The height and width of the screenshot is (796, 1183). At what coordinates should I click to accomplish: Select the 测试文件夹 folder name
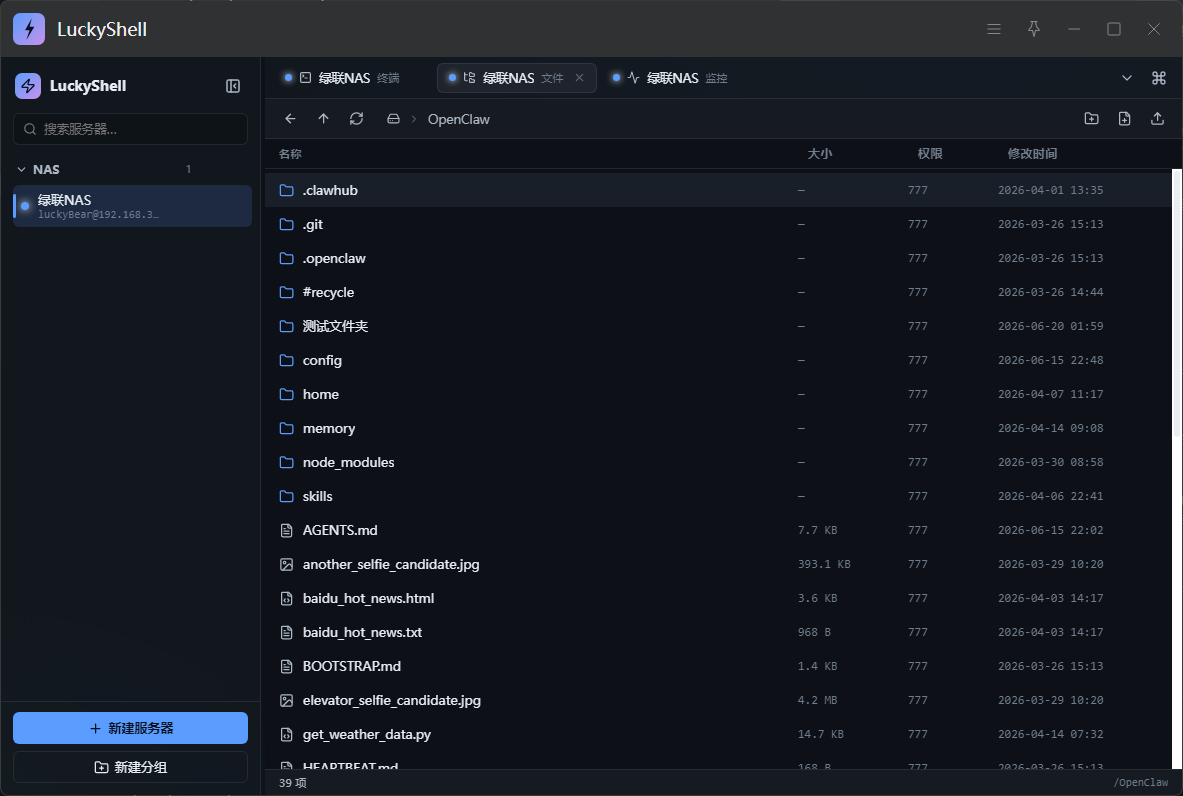pos(336,326)
